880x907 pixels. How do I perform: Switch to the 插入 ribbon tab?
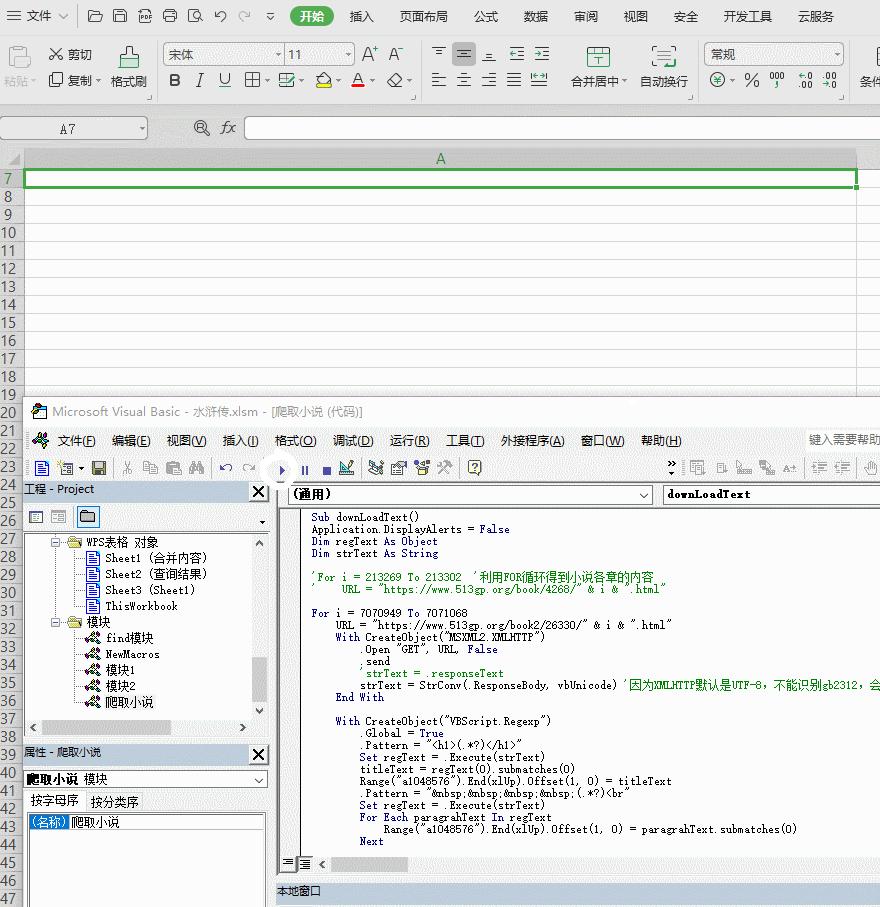coord(361,16)
